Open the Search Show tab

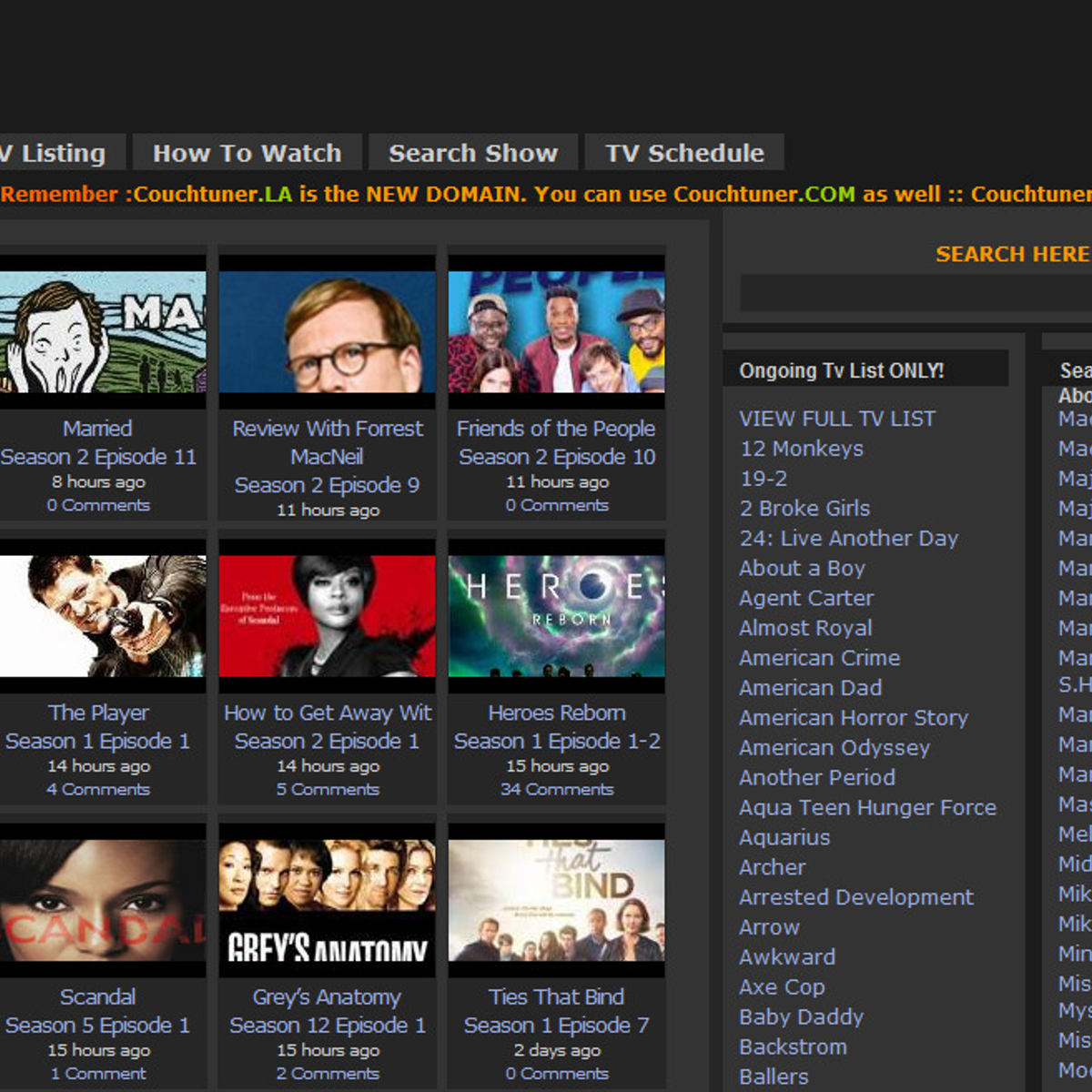pyautogui.click(x=473, y=153)
